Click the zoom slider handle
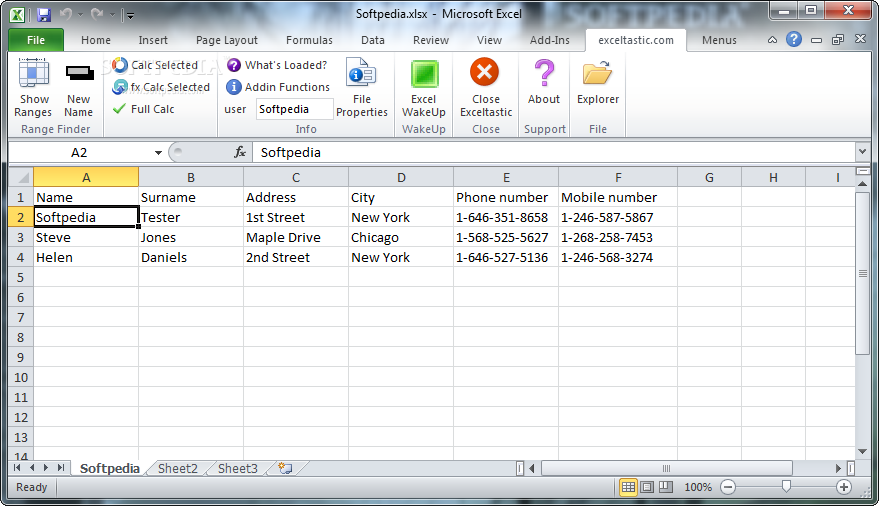Screen dimensions: 879x506 [x=786, y=486]
